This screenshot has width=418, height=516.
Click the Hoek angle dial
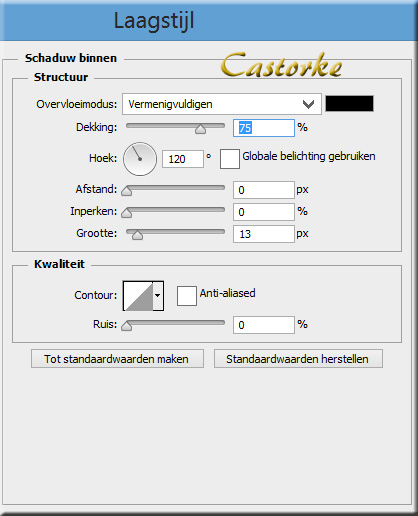point(140,159)
